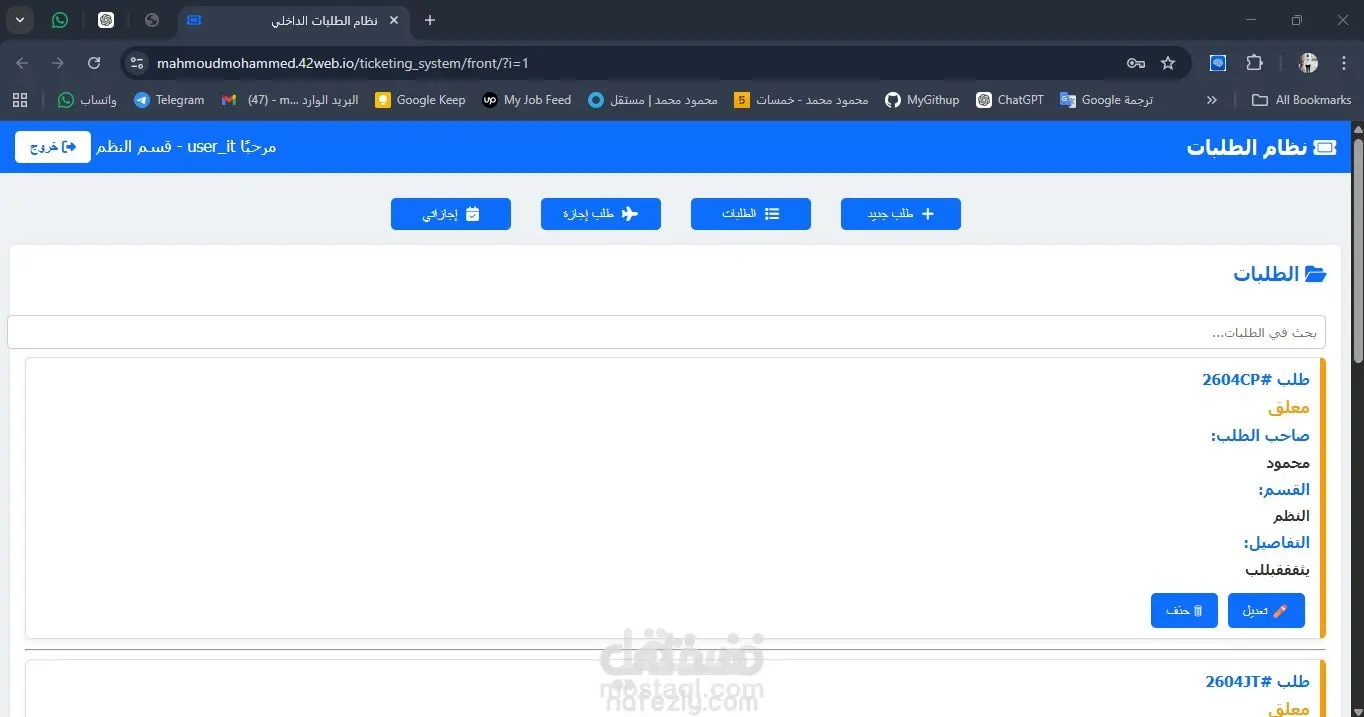
Task: Go forward to next page
Action: tap(58, 63)
